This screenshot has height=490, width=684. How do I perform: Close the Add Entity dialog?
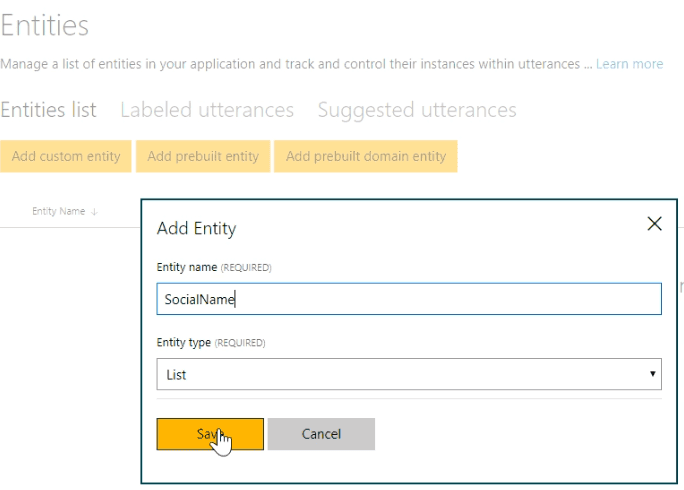[654, 224]
